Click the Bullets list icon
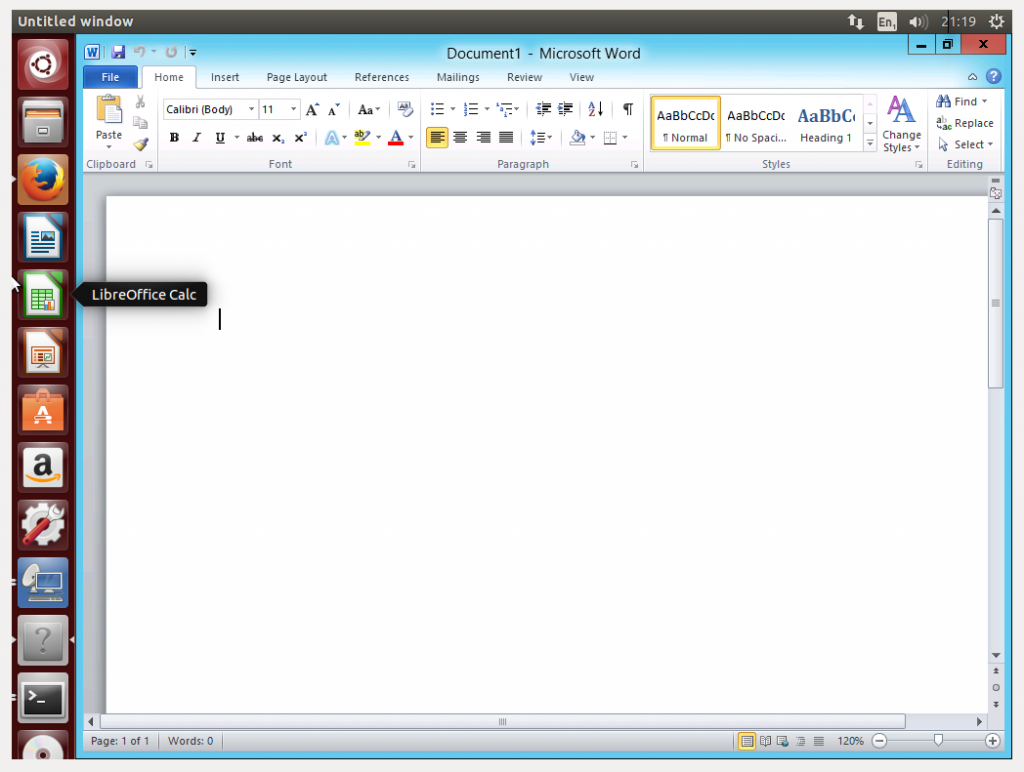 (x=437, y=109)
